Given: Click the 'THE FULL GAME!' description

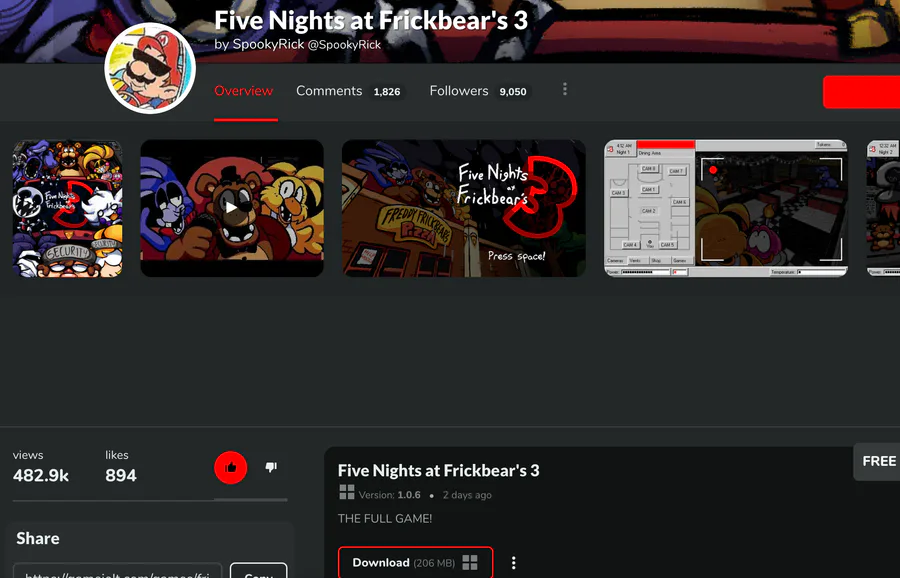Looking at the screenshot, I should click(x=385, y=518).
